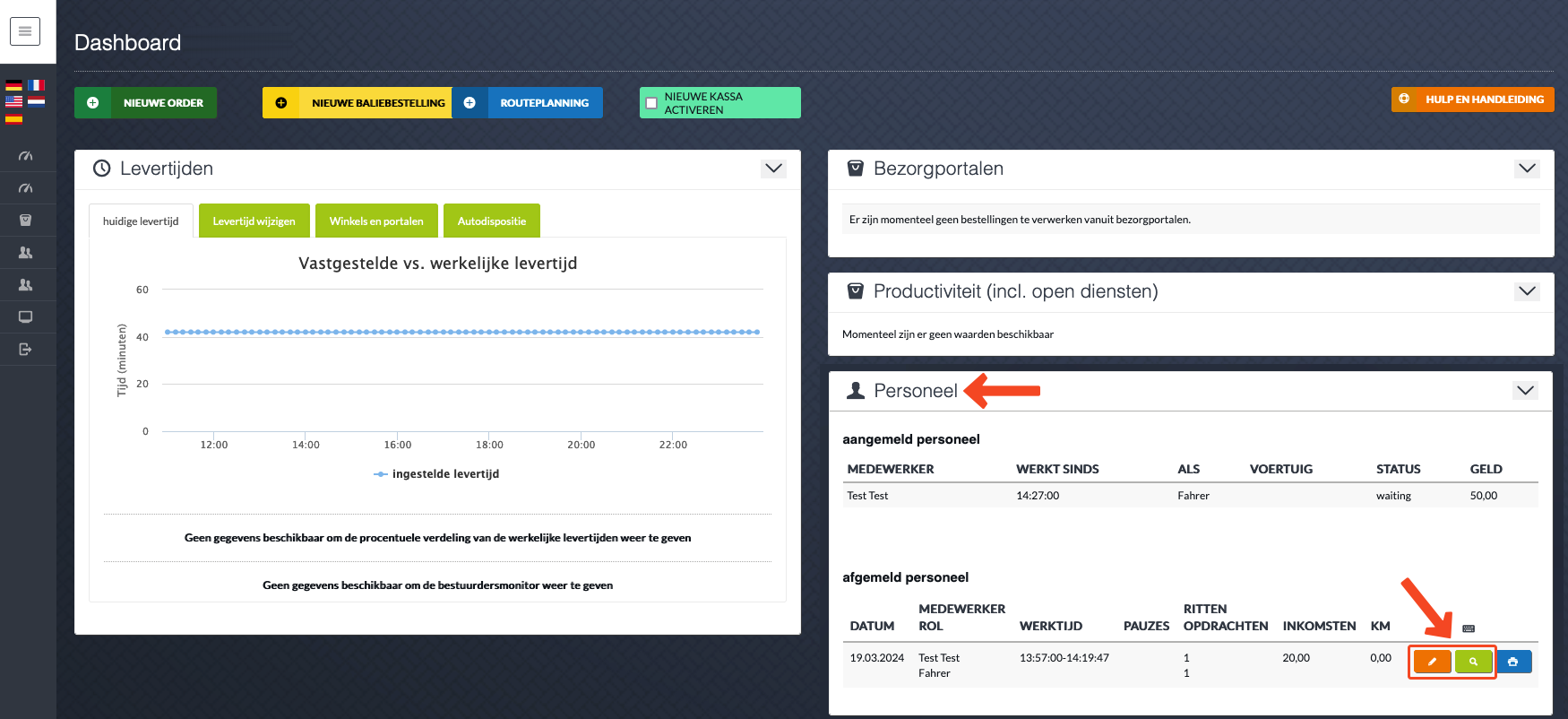Switch to the 'Levertijd wijzigen' tab
1568x719 pixels.
point(254,221)
